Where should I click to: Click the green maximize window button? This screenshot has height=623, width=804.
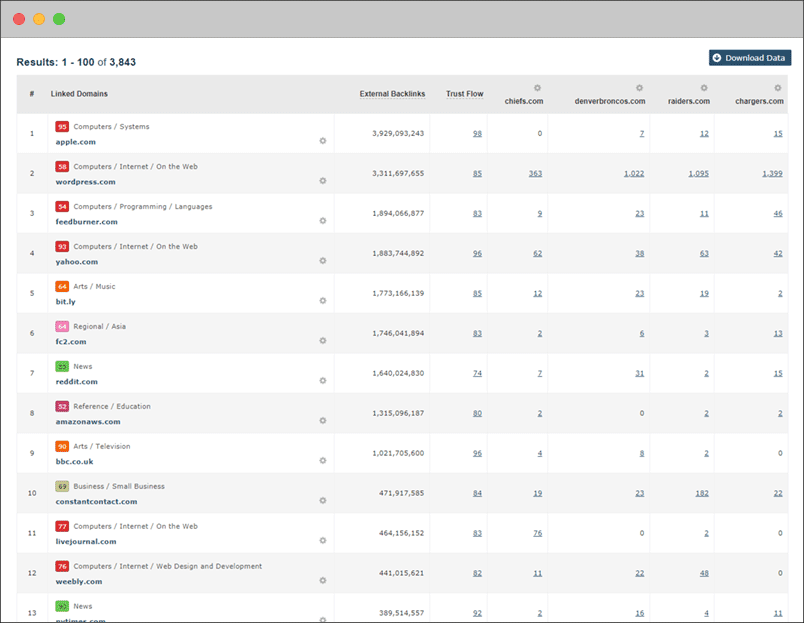click(x=59, y=19)
